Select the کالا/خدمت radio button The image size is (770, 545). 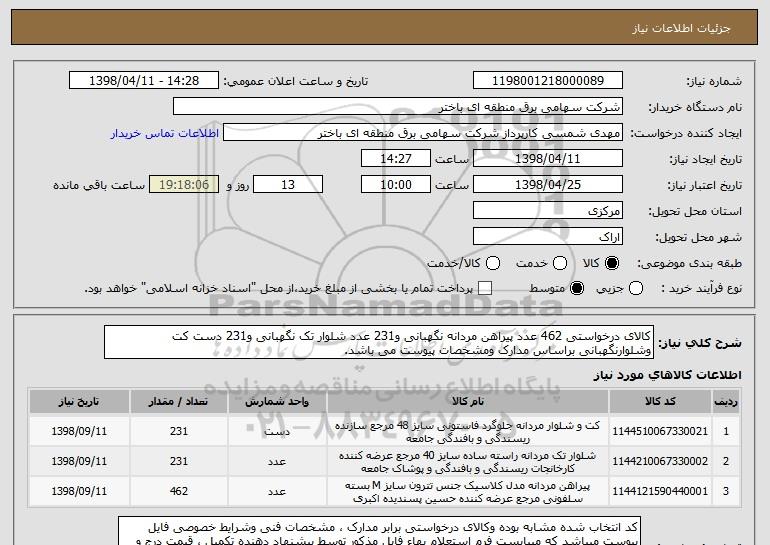click(493, 263)
